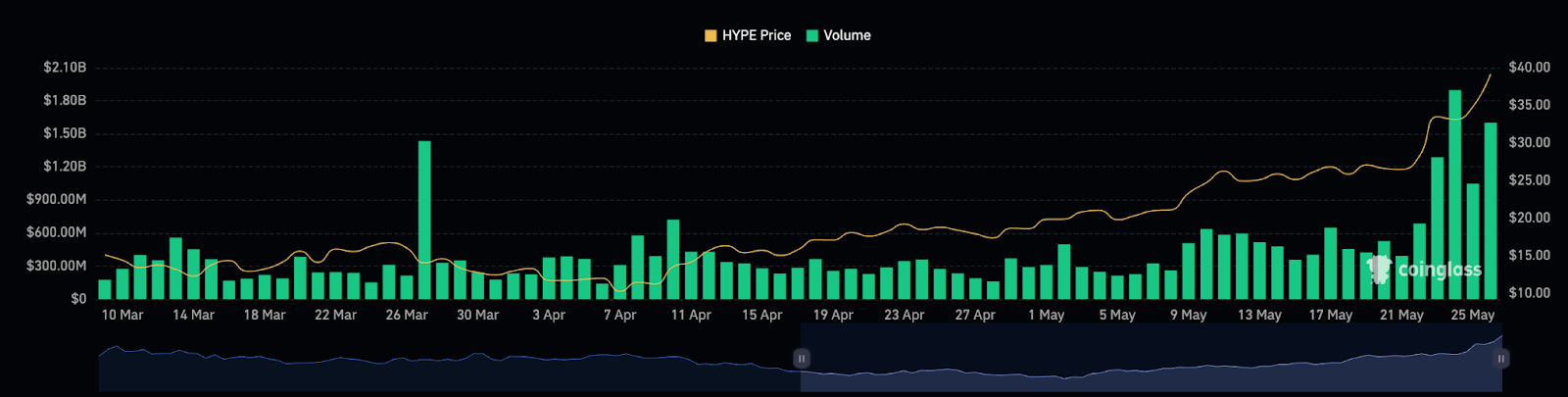Click the 25 May date label
This screenshot has width=1568, height=397.
tap(1473, 315)
